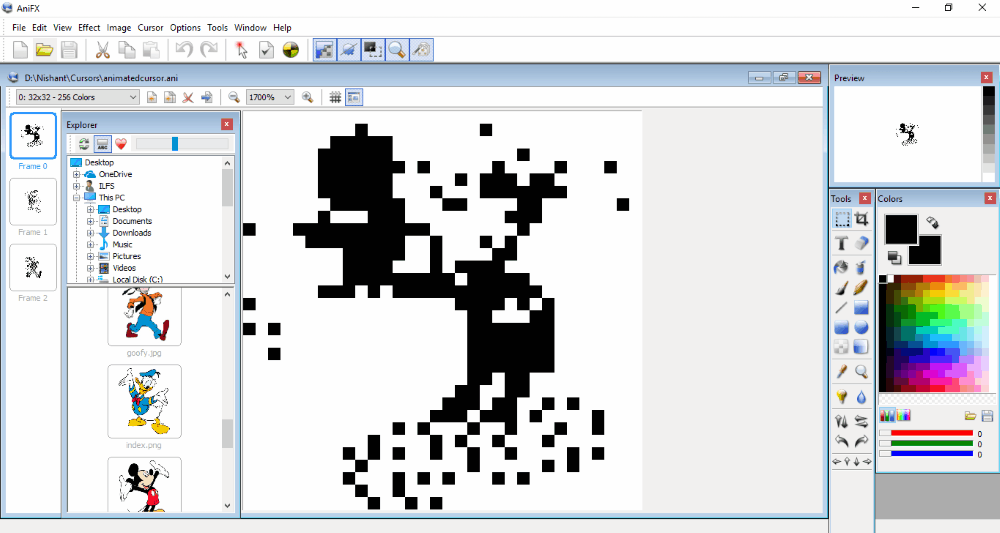
Task: Select the Eraser tool
Action: click(861, 243)
